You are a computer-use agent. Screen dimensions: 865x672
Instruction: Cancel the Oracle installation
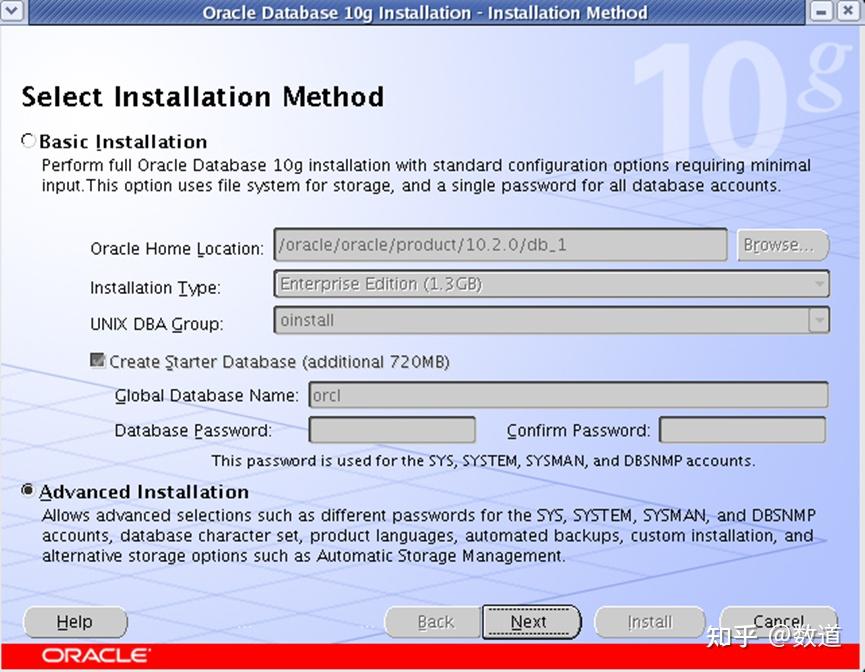[779, 622]
